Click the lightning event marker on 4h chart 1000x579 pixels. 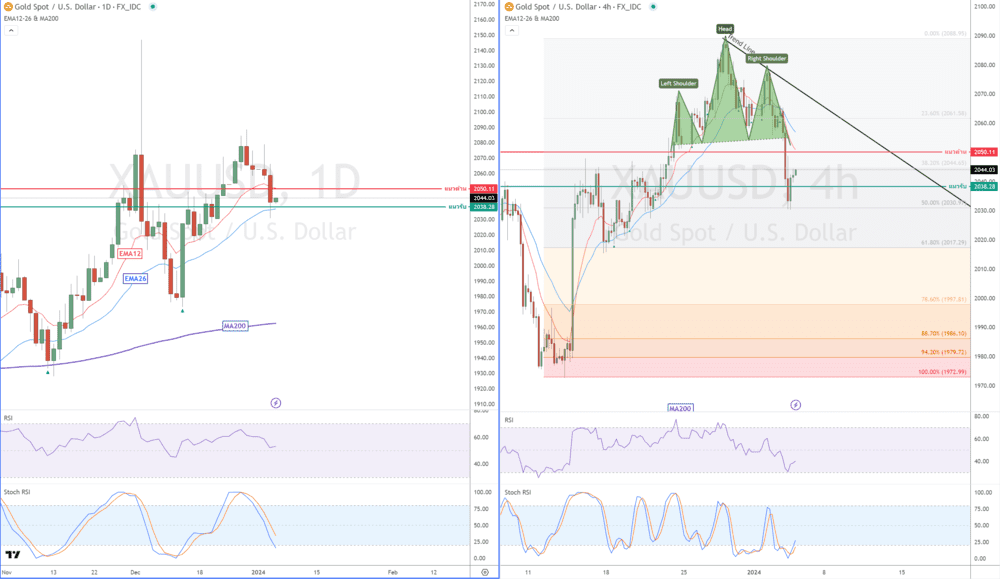pos(796,405)
